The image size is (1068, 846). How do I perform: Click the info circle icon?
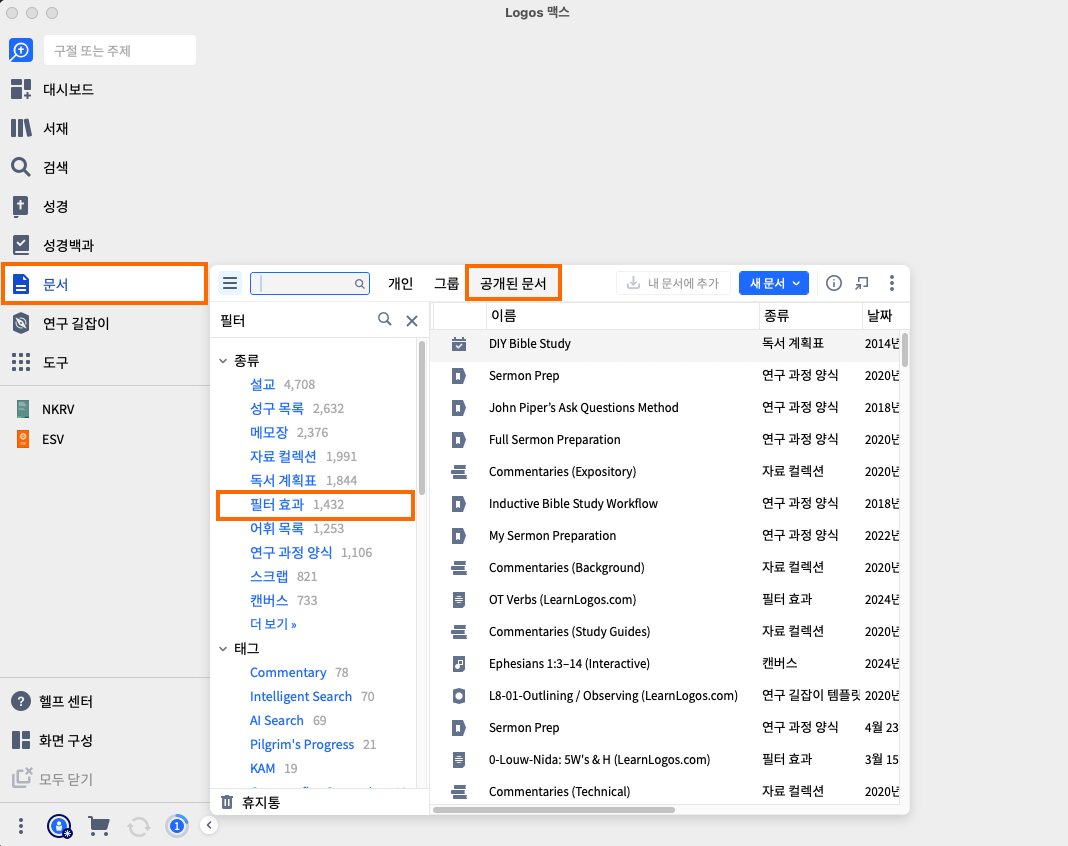834,283
